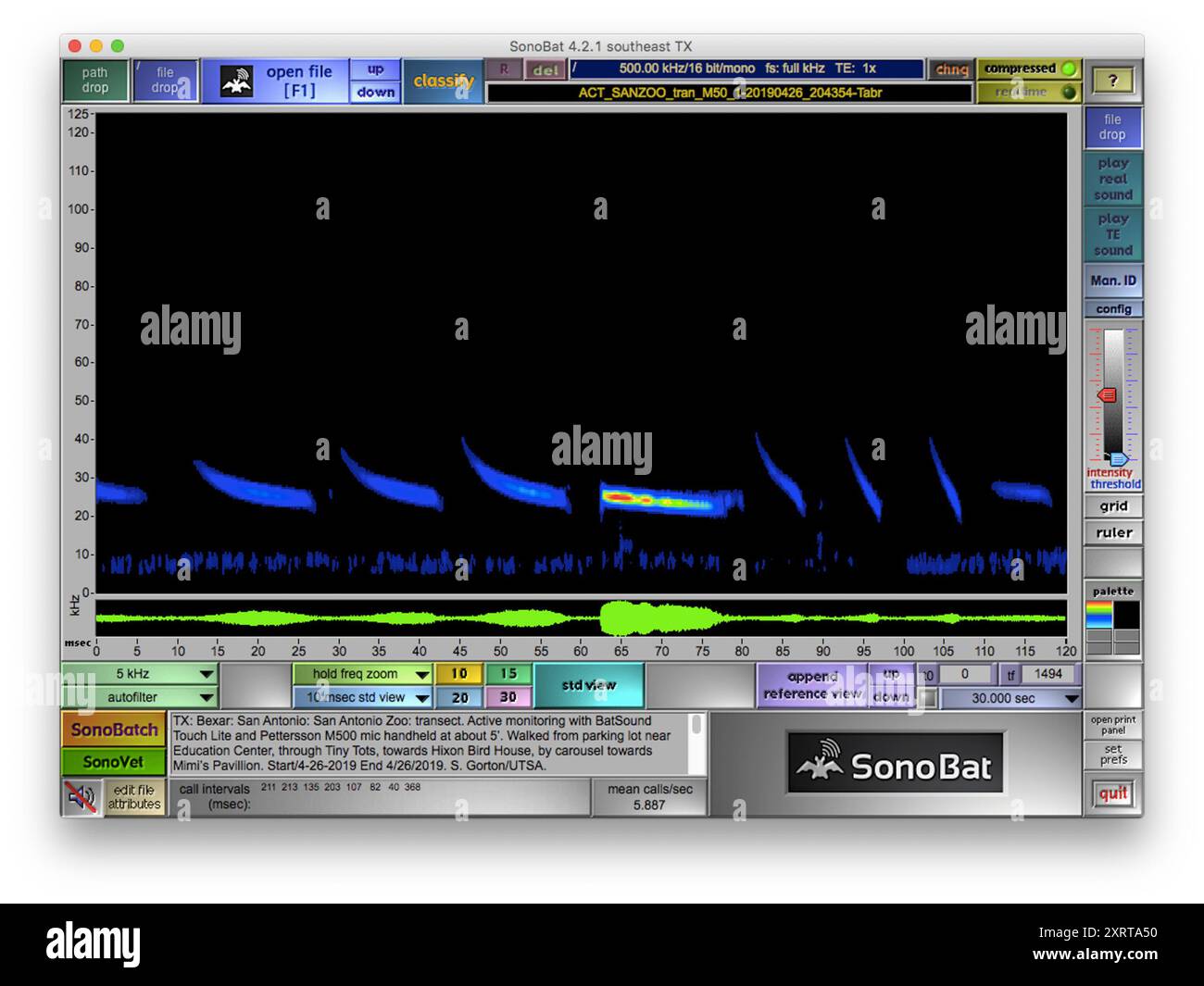Select the 30 zoom preset
This screenshot has height=986, width=1204.
(x=508, y=697)
